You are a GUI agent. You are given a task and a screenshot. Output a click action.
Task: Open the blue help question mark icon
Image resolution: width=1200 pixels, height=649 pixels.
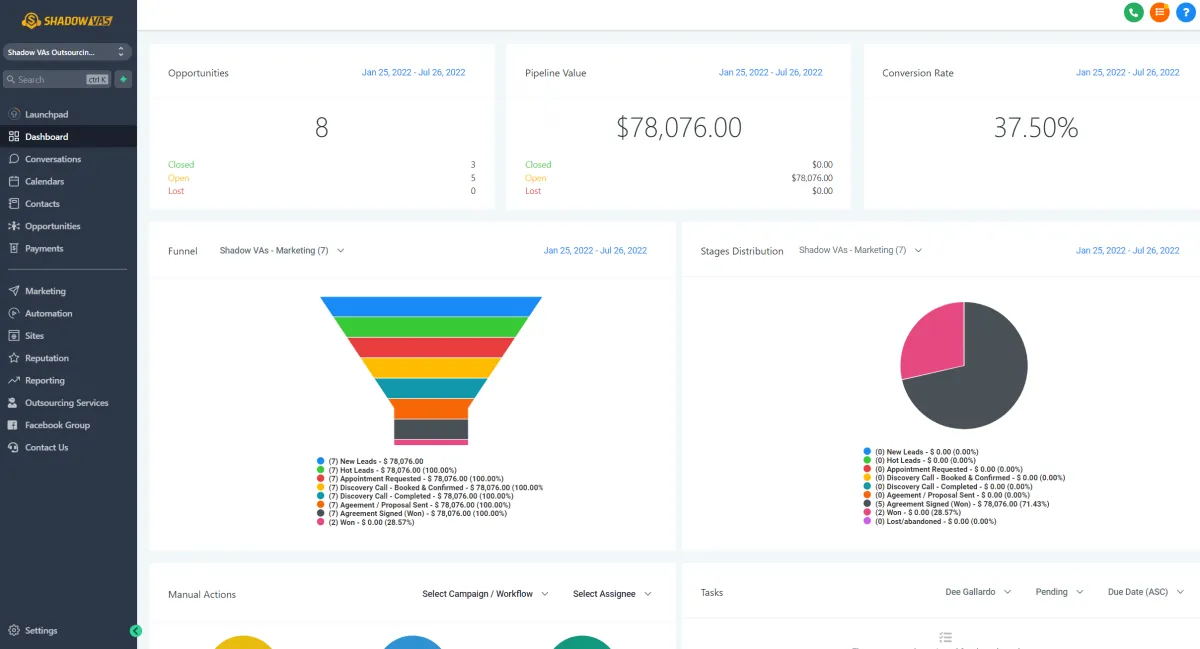(1186, 12)
